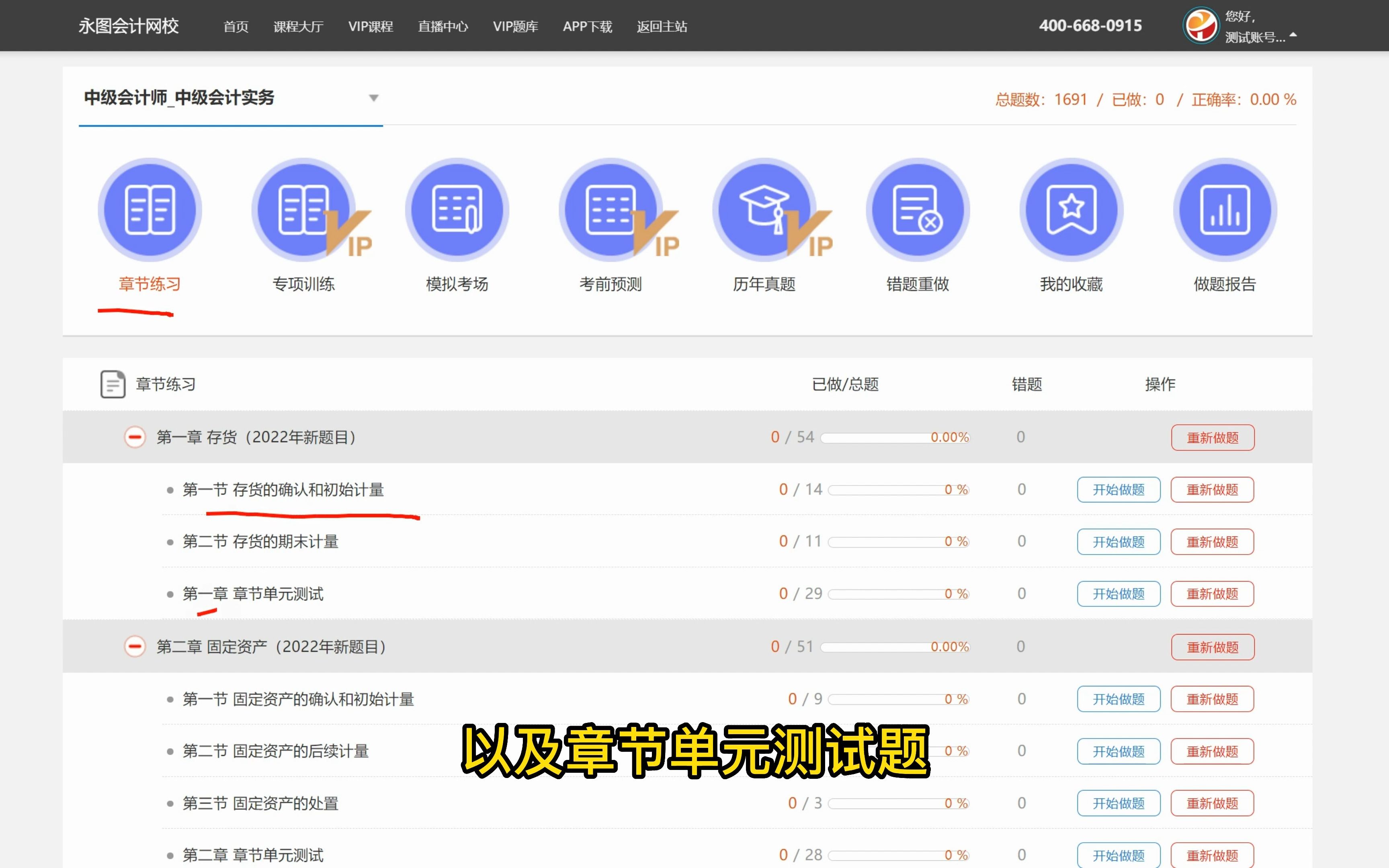Open 历年真题 past papers icon
Image resolution: width=1389 pixels, height=868 pixels.
coord(764,209)
